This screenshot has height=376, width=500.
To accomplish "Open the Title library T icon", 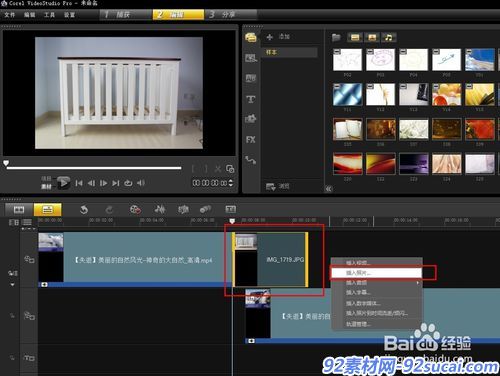I will [251, 99].
